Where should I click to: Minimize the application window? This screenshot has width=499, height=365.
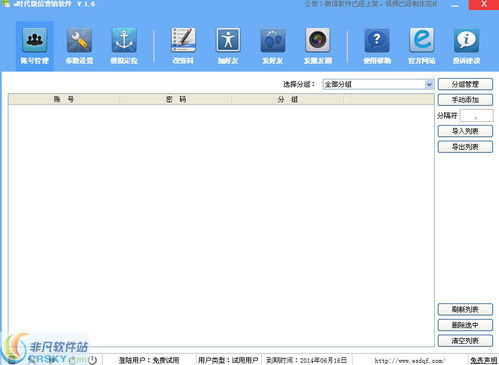point(455,5)
